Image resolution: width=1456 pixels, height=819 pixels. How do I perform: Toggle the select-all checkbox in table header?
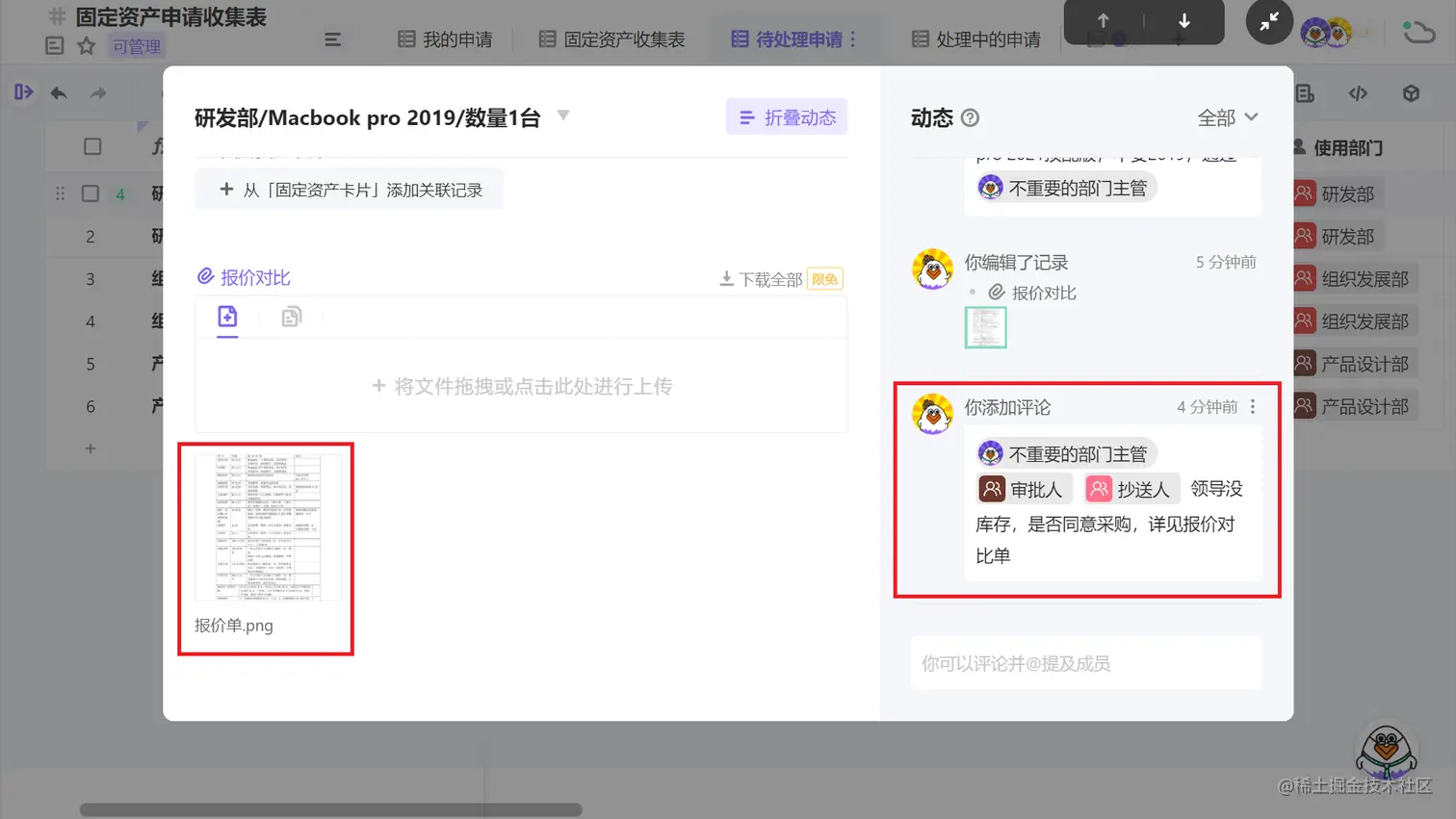coord(92,145)
